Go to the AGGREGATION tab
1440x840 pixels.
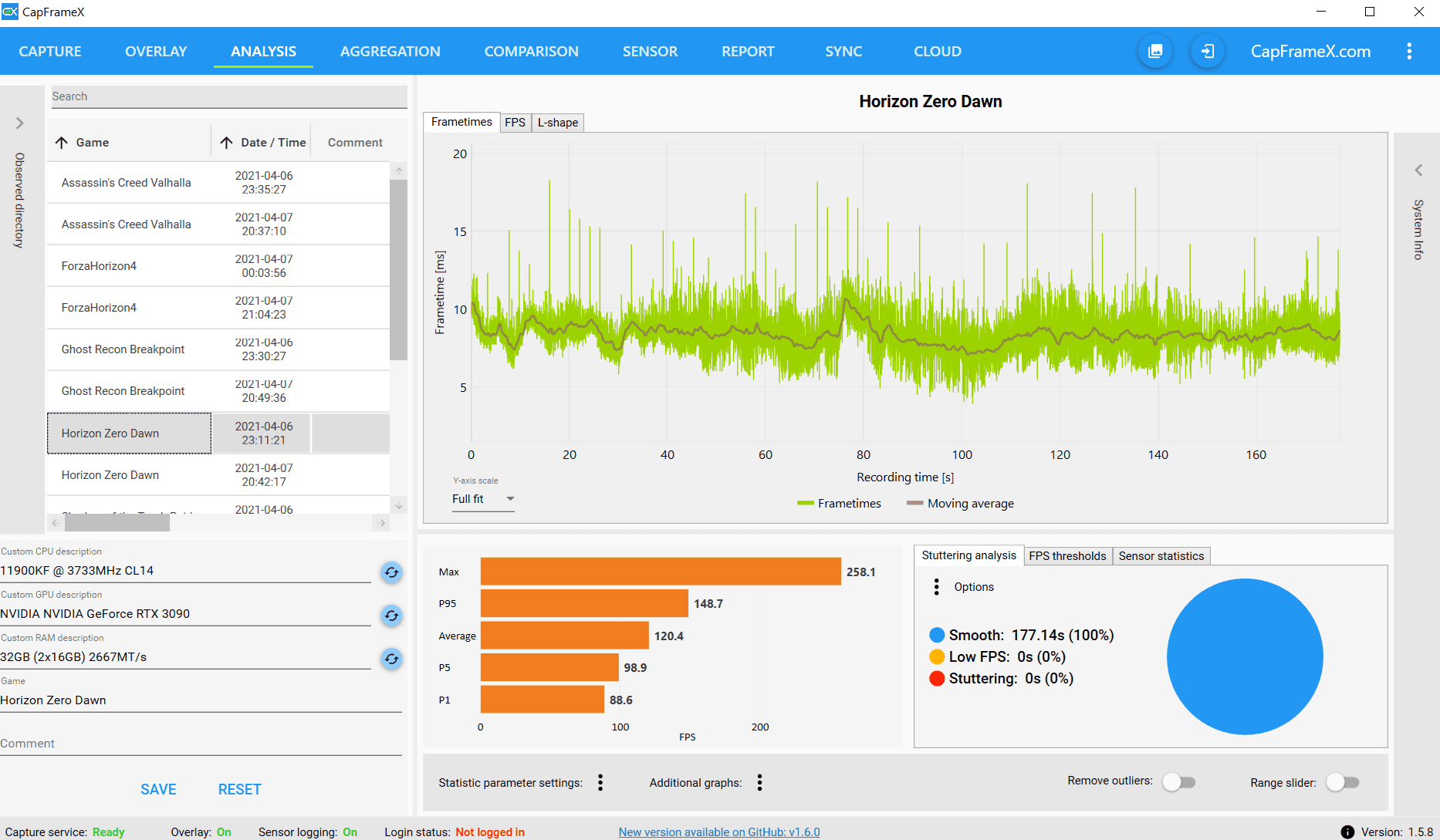click(x=390, y=52)
